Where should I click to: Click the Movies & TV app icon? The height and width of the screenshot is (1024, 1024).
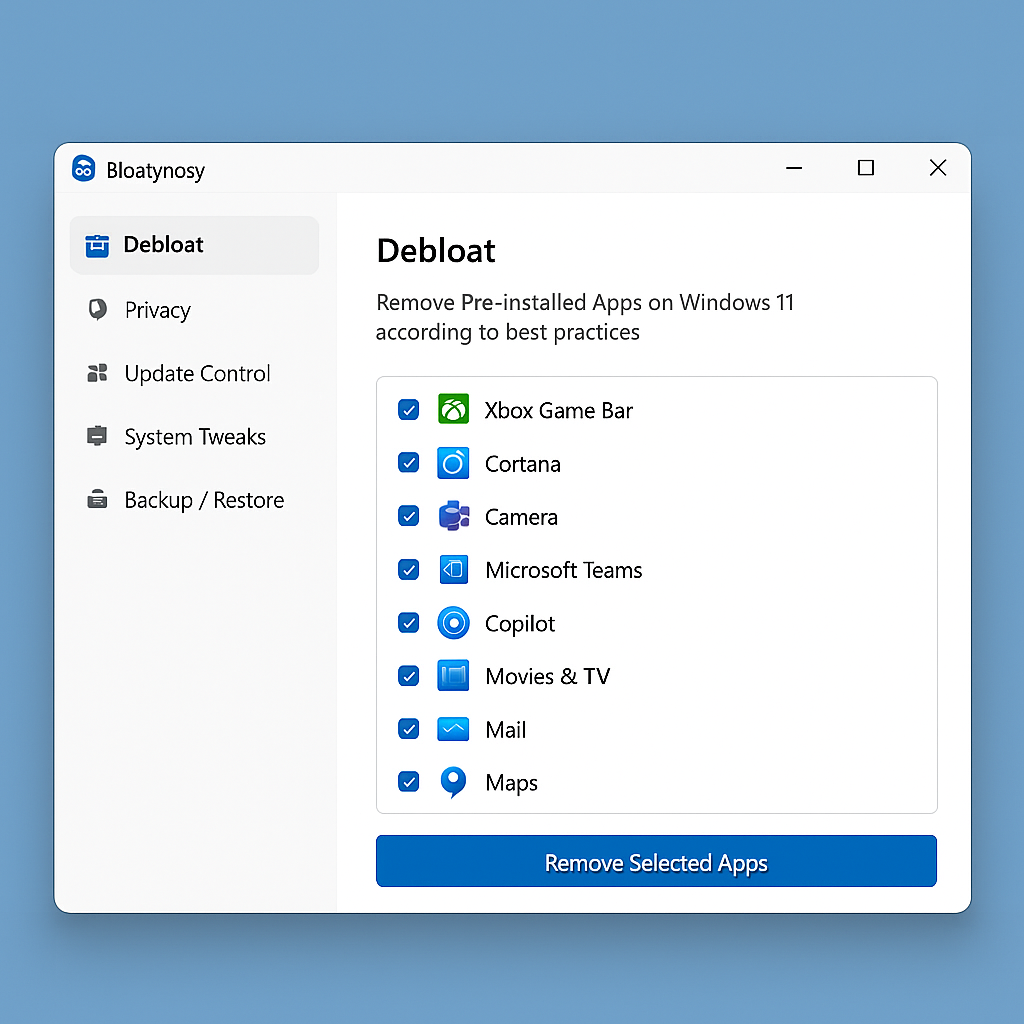pos(453,676)
